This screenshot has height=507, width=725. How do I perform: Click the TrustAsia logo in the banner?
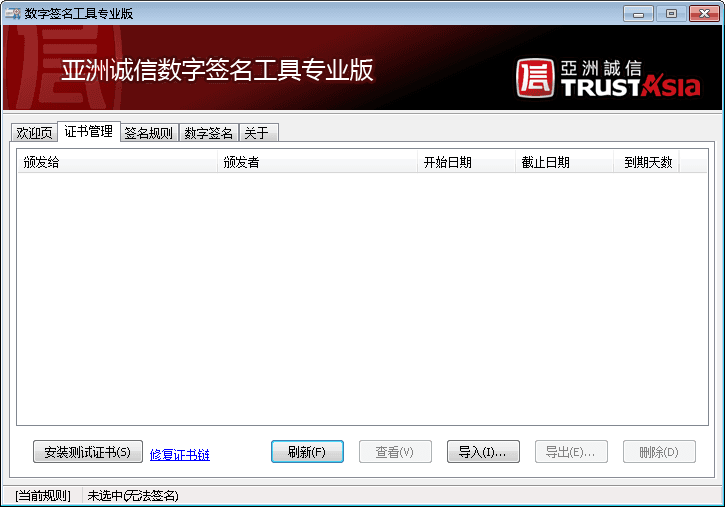pos(608,78)
